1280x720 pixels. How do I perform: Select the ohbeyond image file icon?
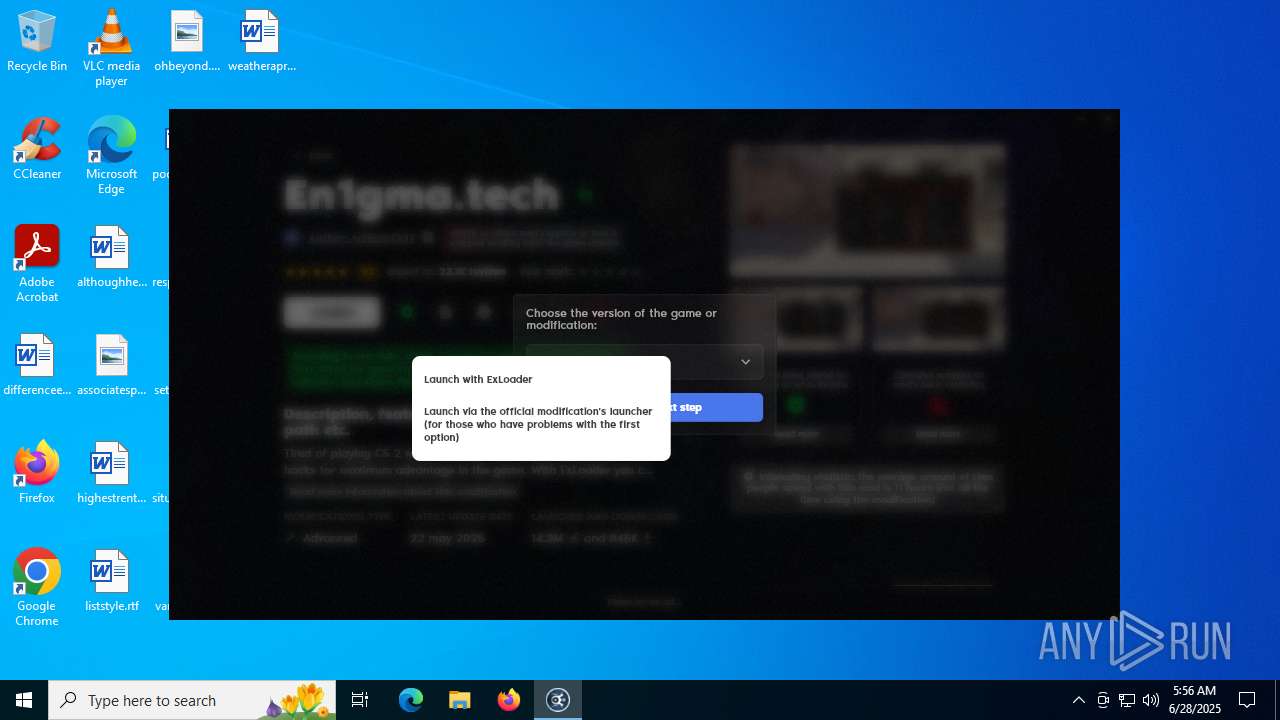point(186,42)
